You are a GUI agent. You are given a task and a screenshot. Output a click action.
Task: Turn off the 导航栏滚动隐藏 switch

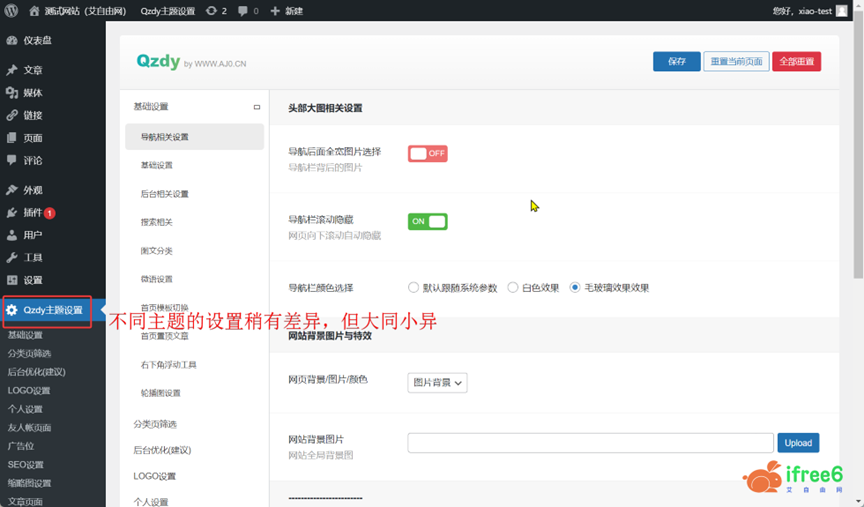(427, 222)
